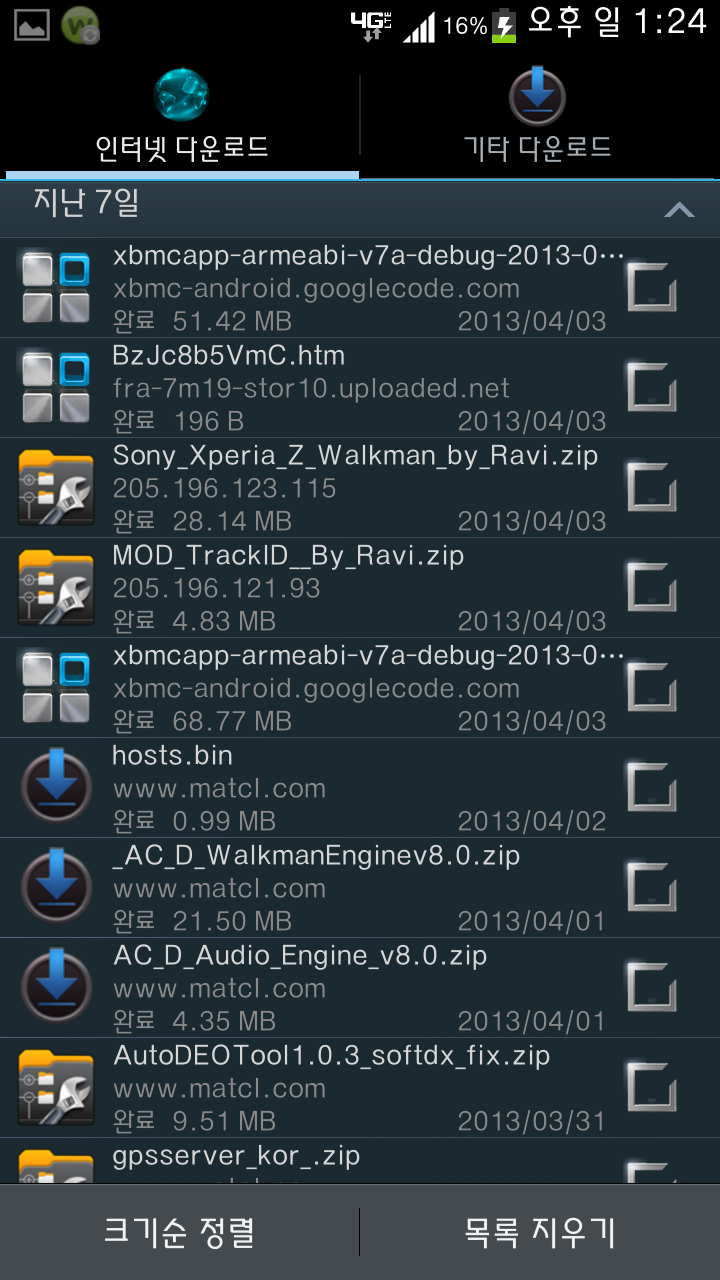Collapse the 지난 7일 section arrow
The width and height of the screenshot is (720, 1280).
(679, 210)
